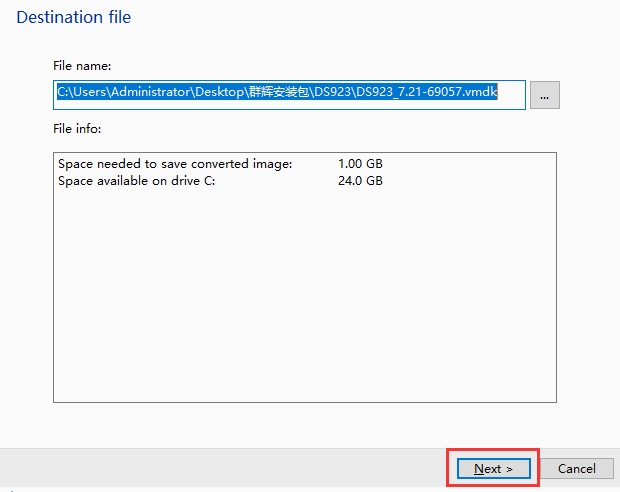The width and height of the screenshot is (620, 492).
Task: Select the "Space needed to save converted image" line
Action: coord(175,163)
